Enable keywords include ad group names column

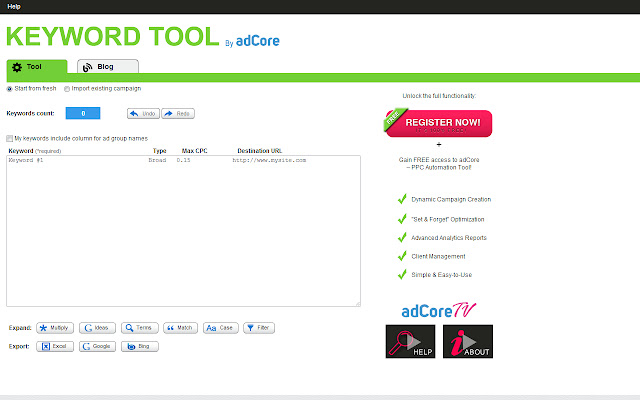[x=9, y=139]
